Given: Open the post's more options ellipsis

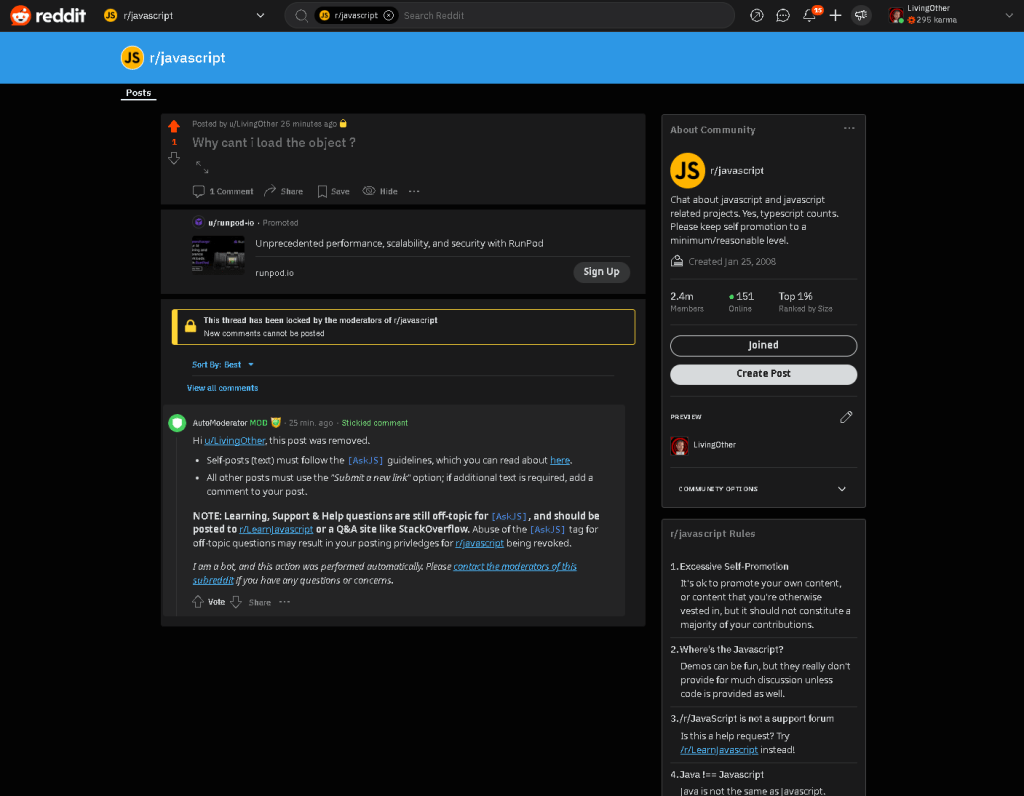Looking at the screenshot, I should click(x=414, y=191).
